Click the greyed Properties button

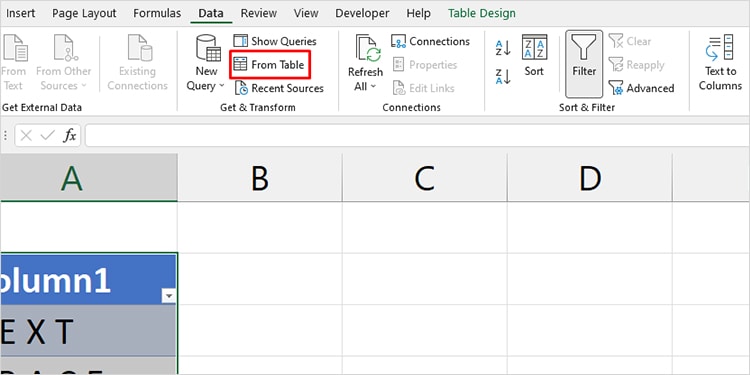point(425,65)
